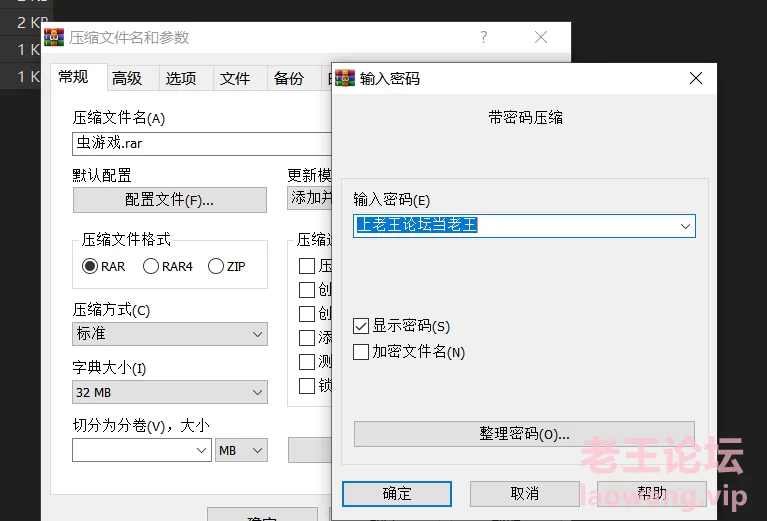Click the 压缩方式(C) label

[112, 310]
